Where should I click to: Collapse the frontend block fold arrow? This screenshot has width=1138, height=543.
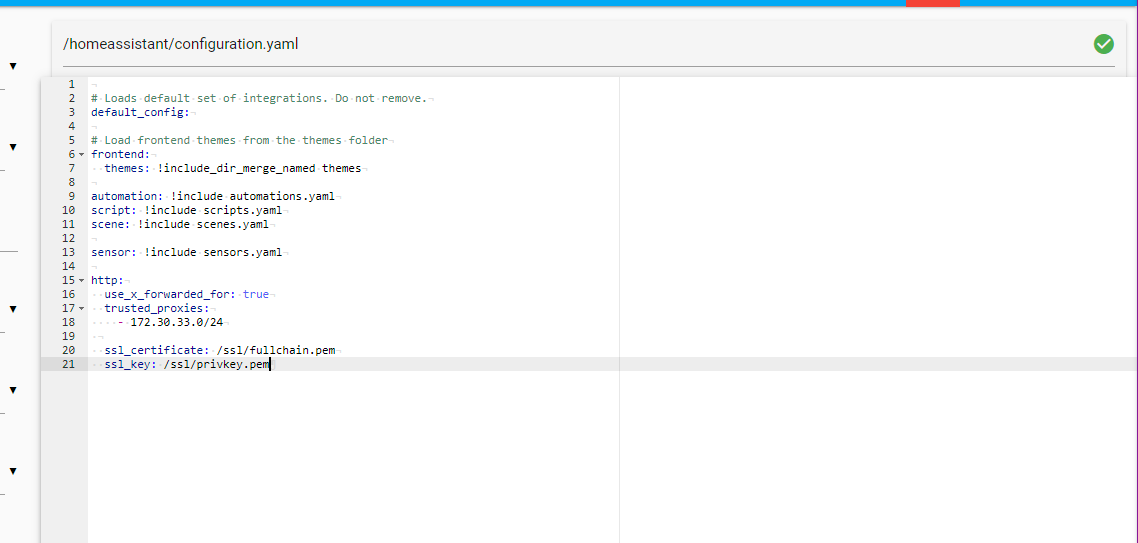(x=82, y=155)
